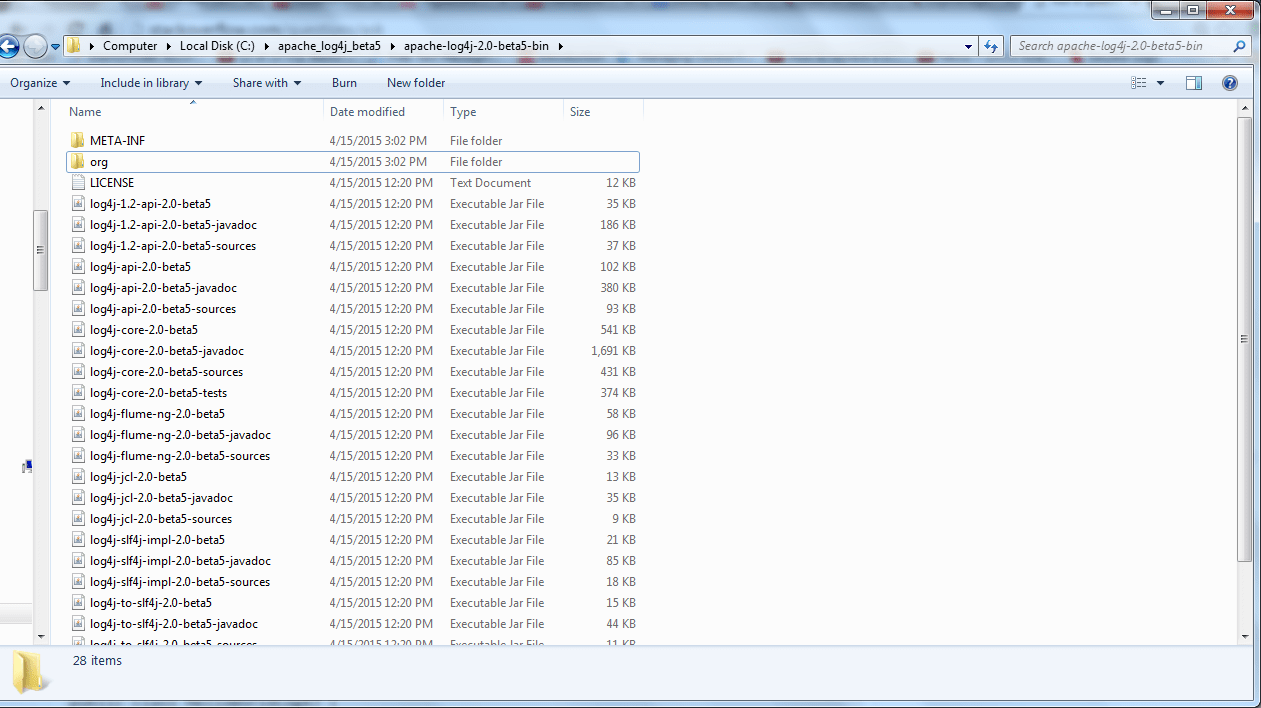The width and height of the screenshot is (1261, 708).
Task: Select log4j-api-2.0-beta5-sources file name
Action: coord(163,309)
